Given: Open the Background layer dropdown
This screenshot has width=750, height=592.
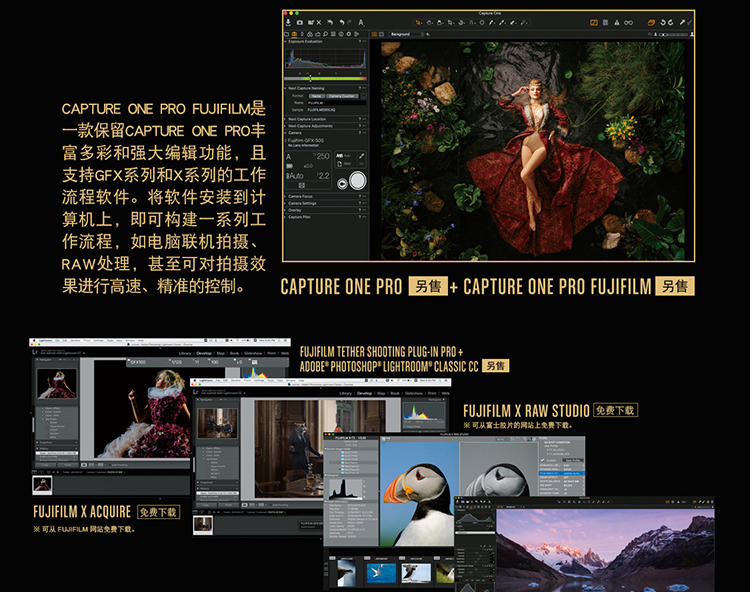Looking at the screenshot, I should (407, 34).
